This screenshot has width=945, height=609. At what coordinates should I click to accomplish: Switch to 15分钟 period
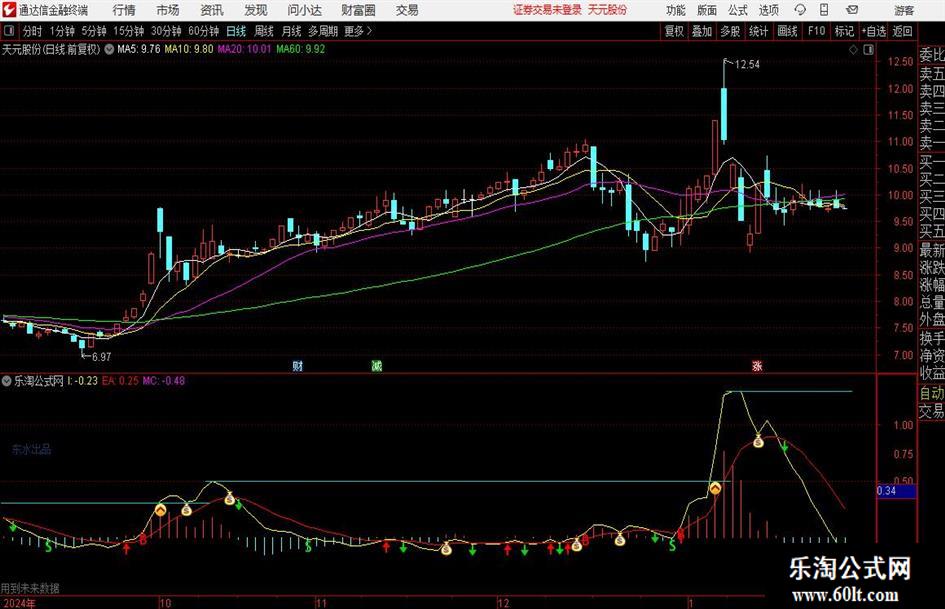click(x=128, y=31)
